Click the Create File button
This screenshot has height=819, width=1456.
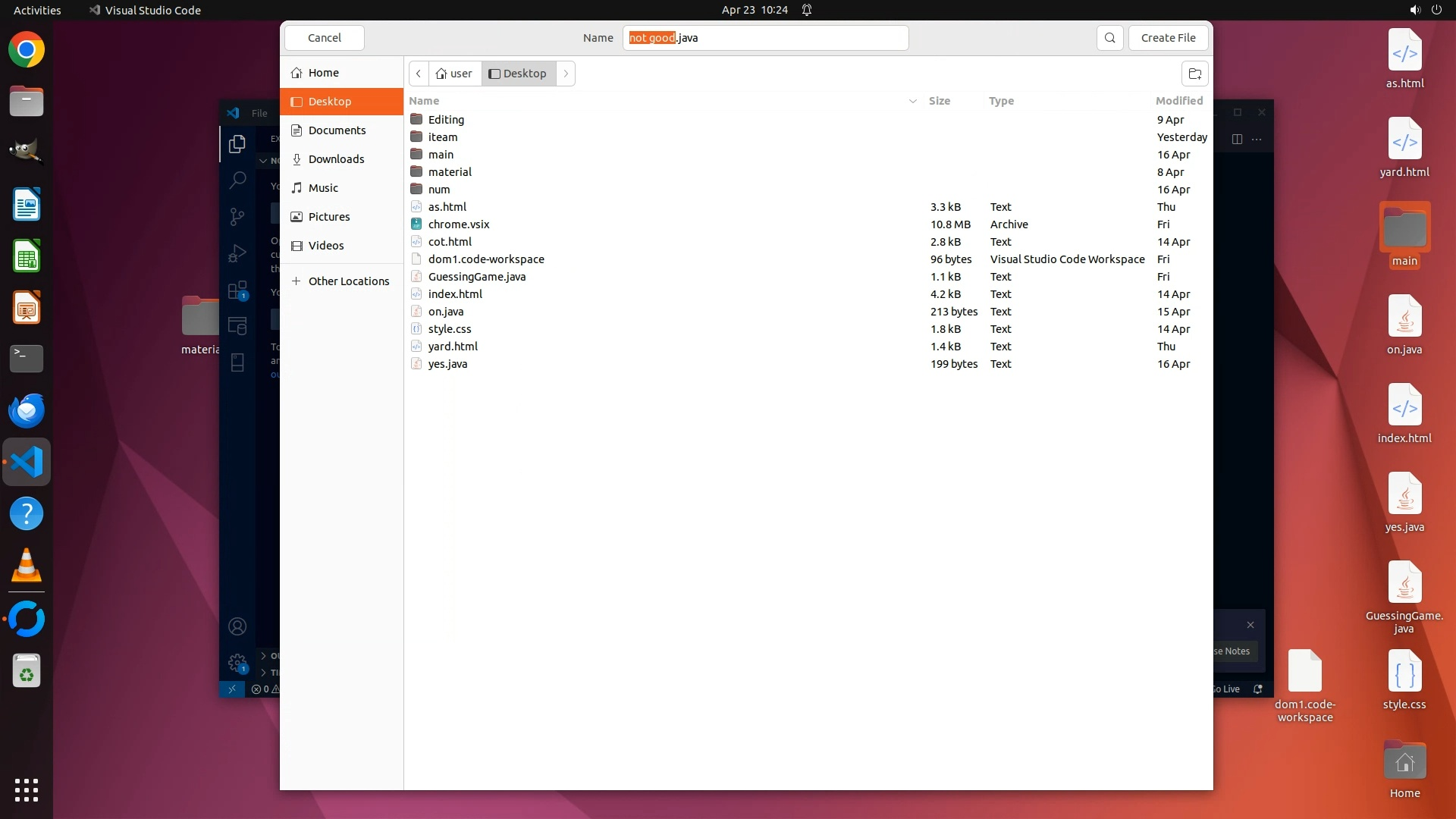pos(1168,38)
